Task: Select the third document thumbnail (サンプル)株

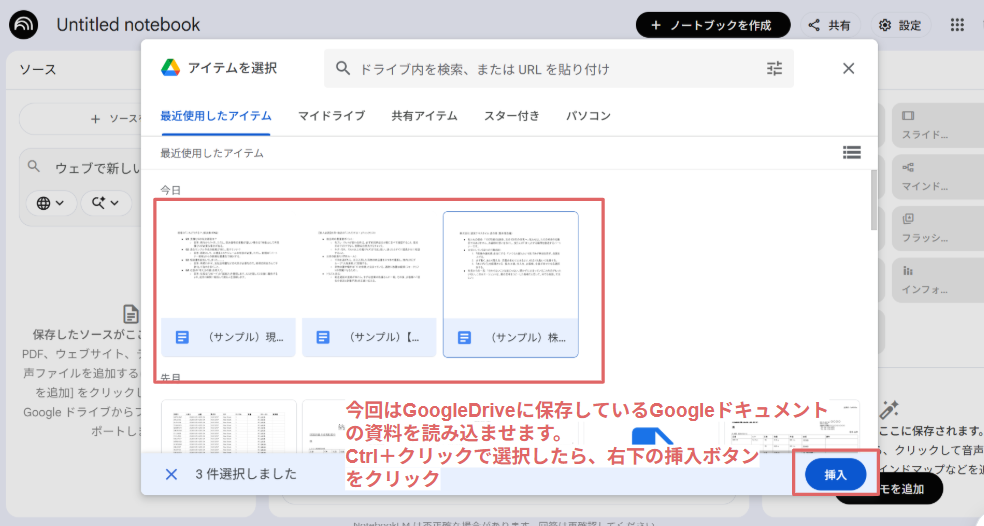Action: [510, 284]
